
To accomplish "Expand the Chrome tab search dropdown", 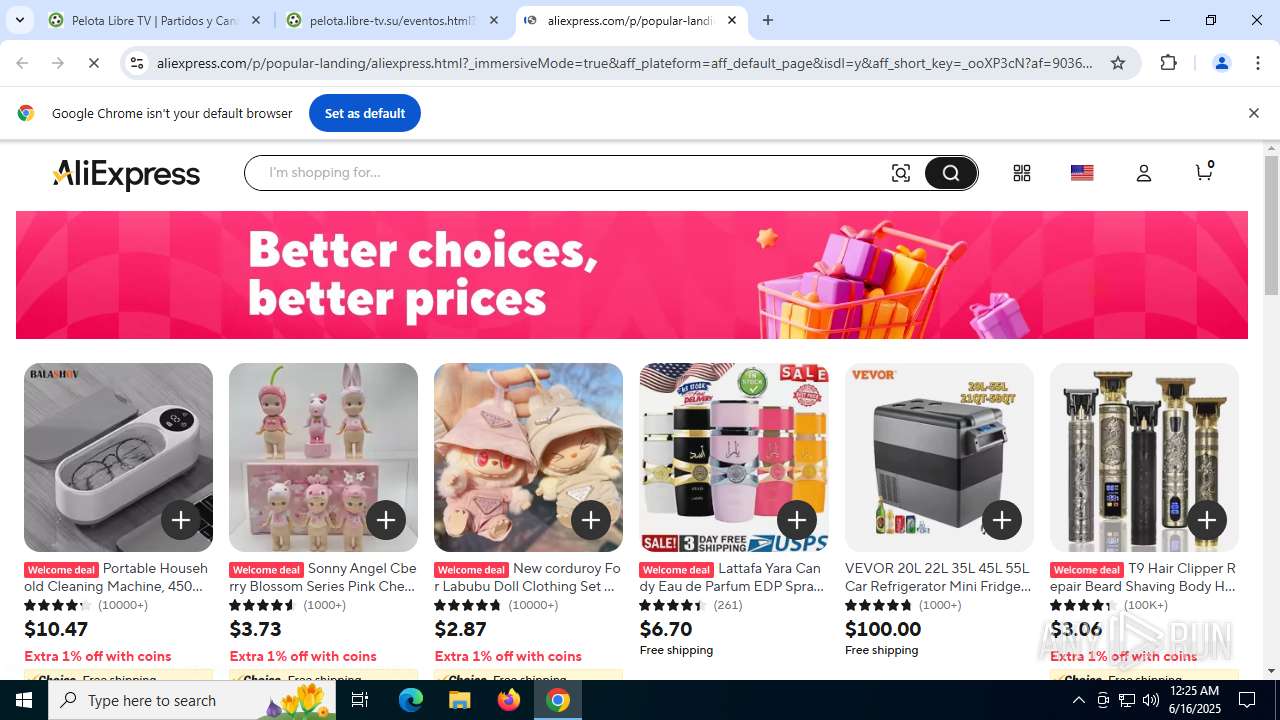I will tap(20, 20).
